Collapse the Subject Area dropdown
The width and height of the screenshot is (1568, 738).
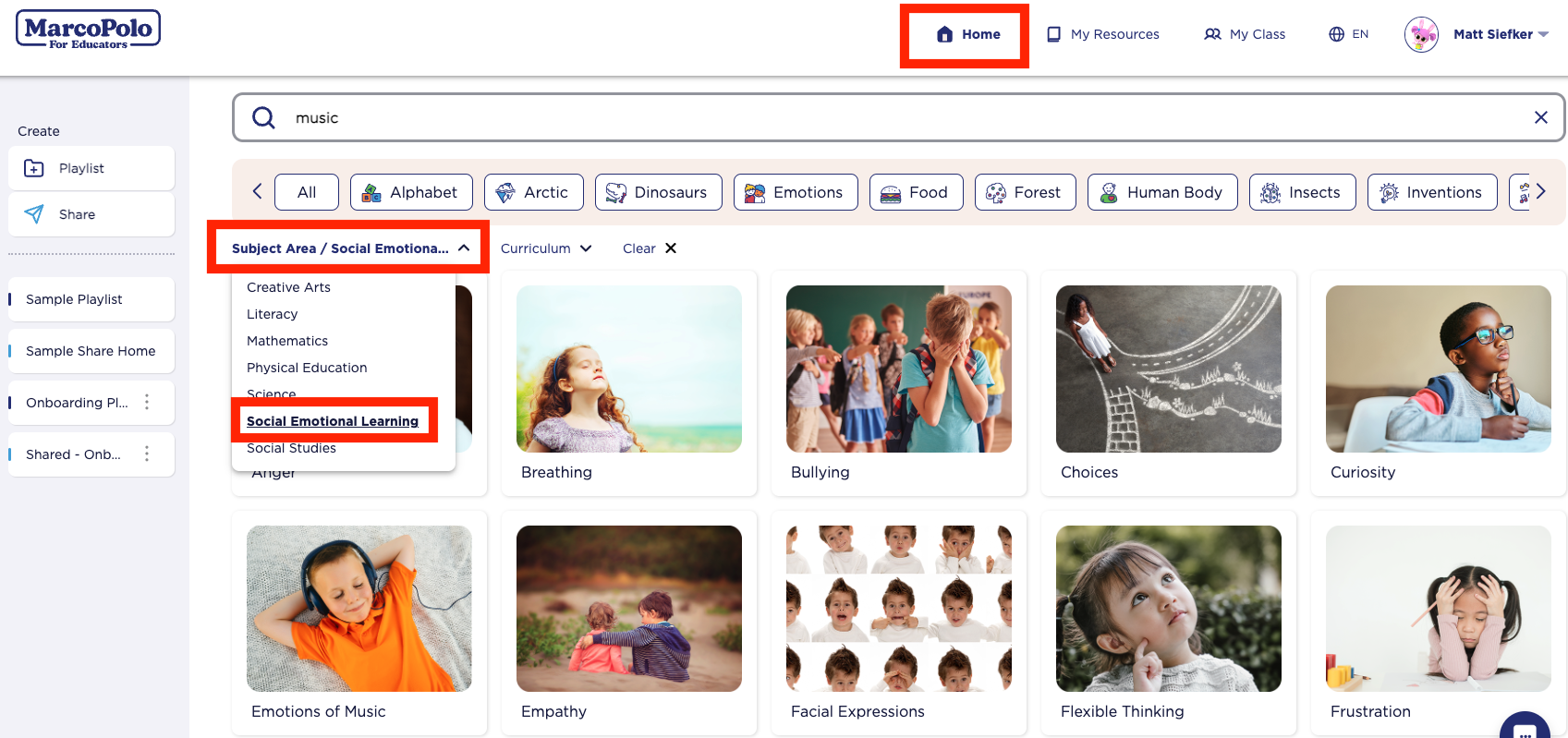coord(350,248)
